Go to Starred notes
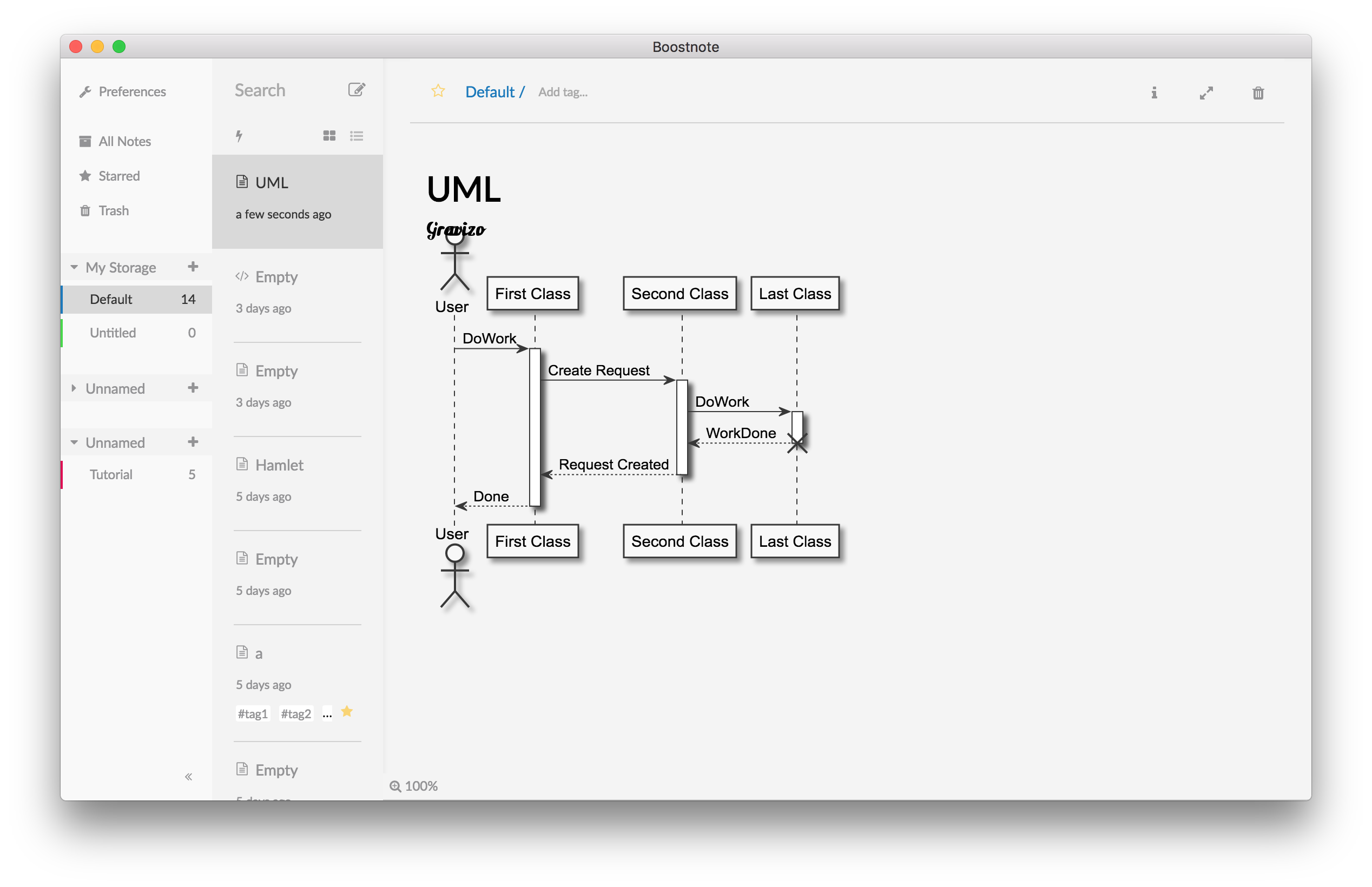Screen dimensions: 1372x887 (118, 176)
